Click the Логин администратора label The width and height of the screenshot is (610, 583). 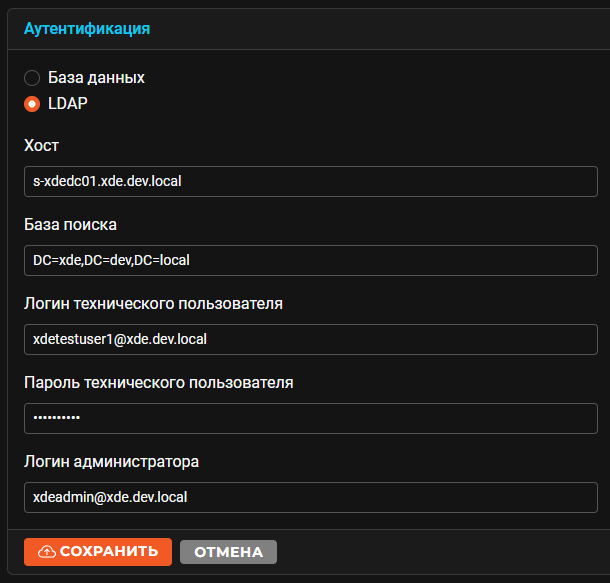click(x=111, y=462)
